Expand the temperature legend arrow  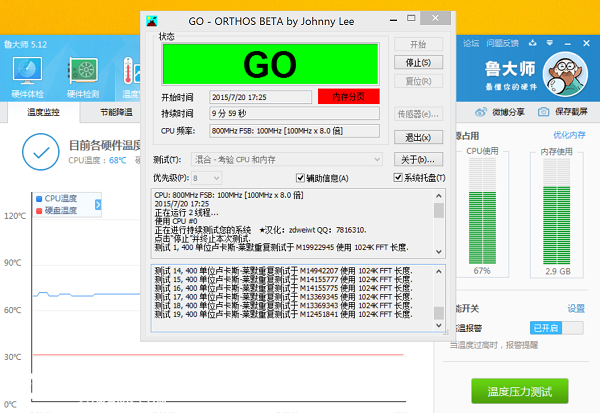pos(98,205)
